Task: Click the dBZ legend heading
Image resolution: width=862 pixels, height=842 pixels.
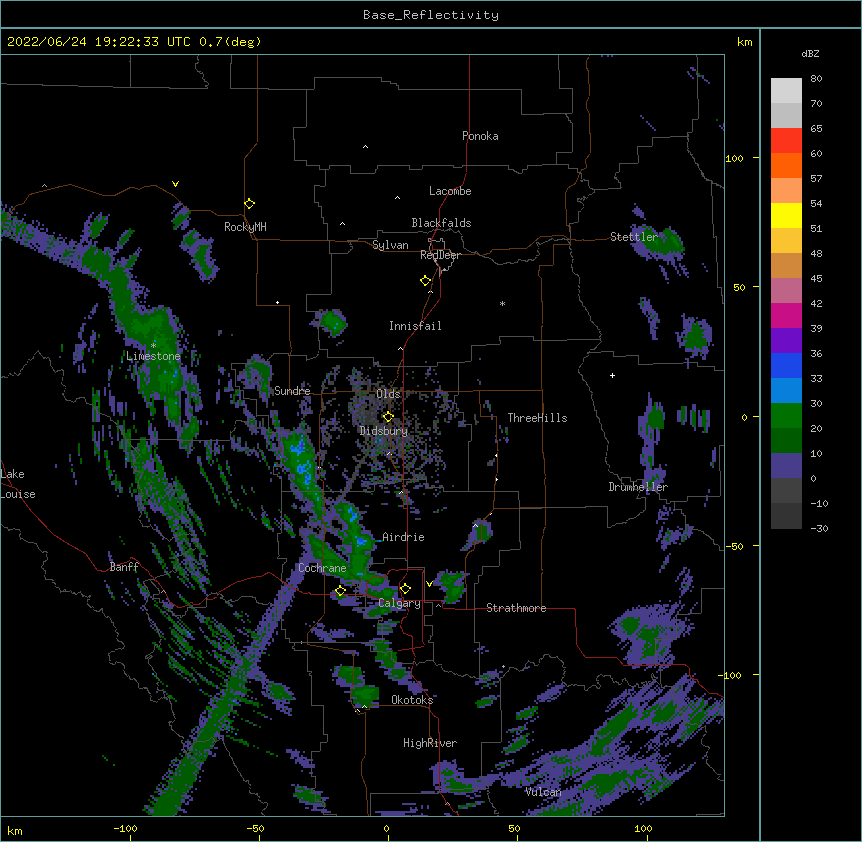Action: (x=810, y=53)
